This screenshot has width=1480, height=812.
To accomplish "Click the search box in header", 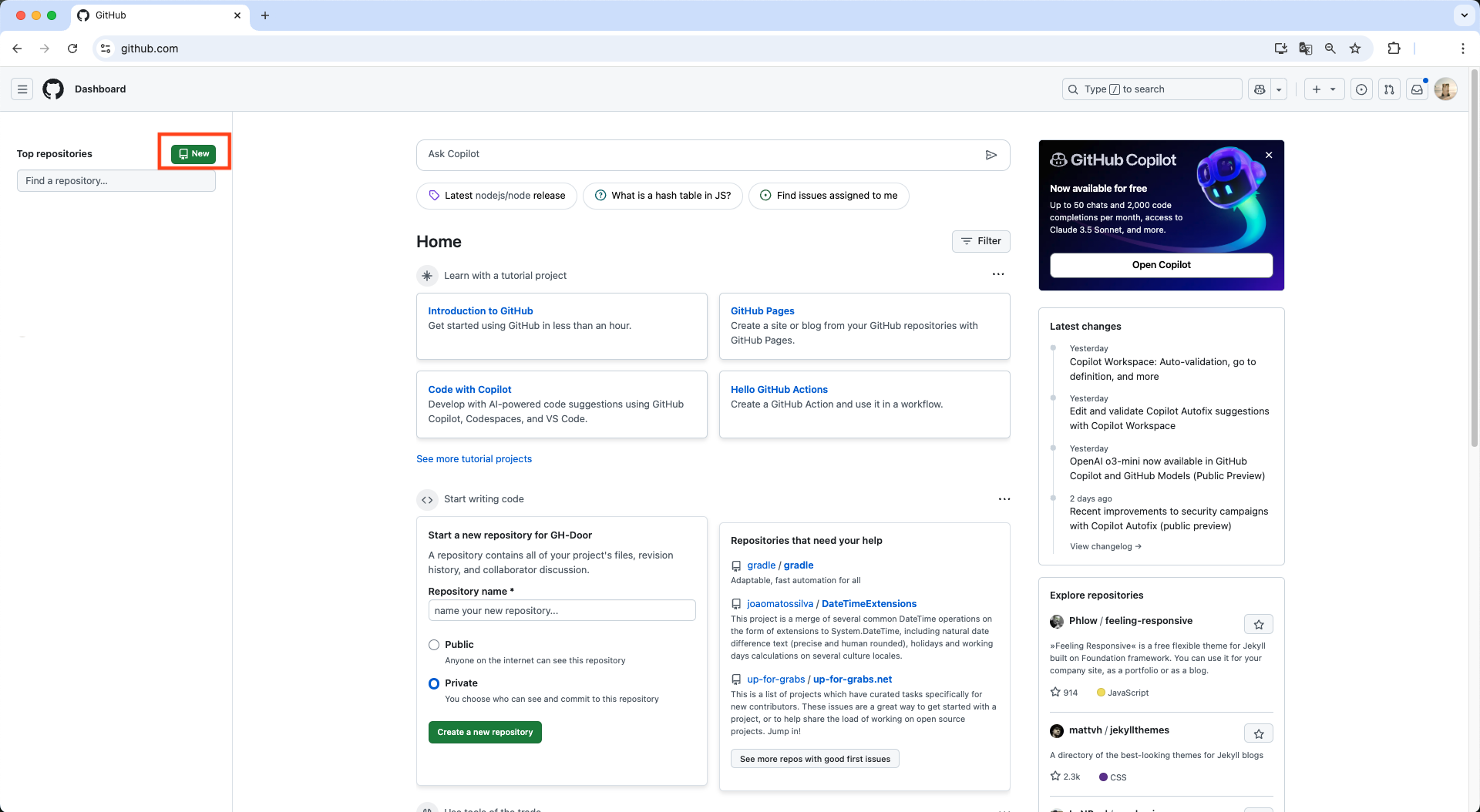I will [1152, 89].
